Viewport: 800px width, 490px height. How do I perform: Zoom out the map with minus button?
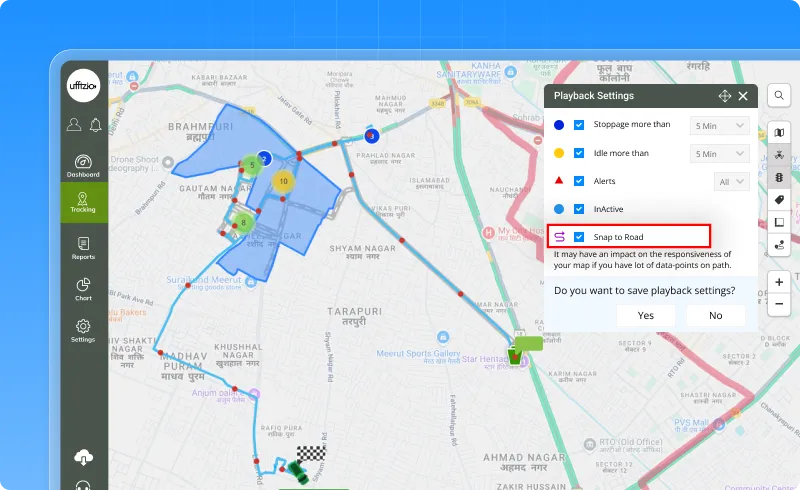779,305
